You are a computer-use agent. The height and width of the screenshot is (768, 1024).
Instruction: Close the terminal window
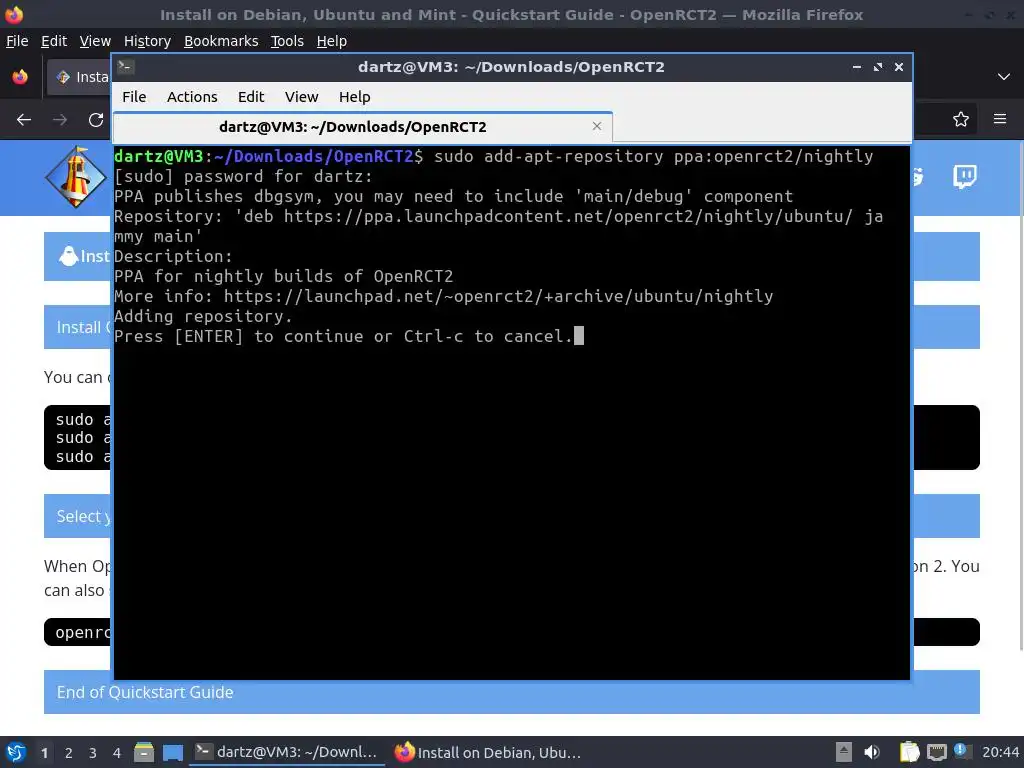[x=899, y=67]
